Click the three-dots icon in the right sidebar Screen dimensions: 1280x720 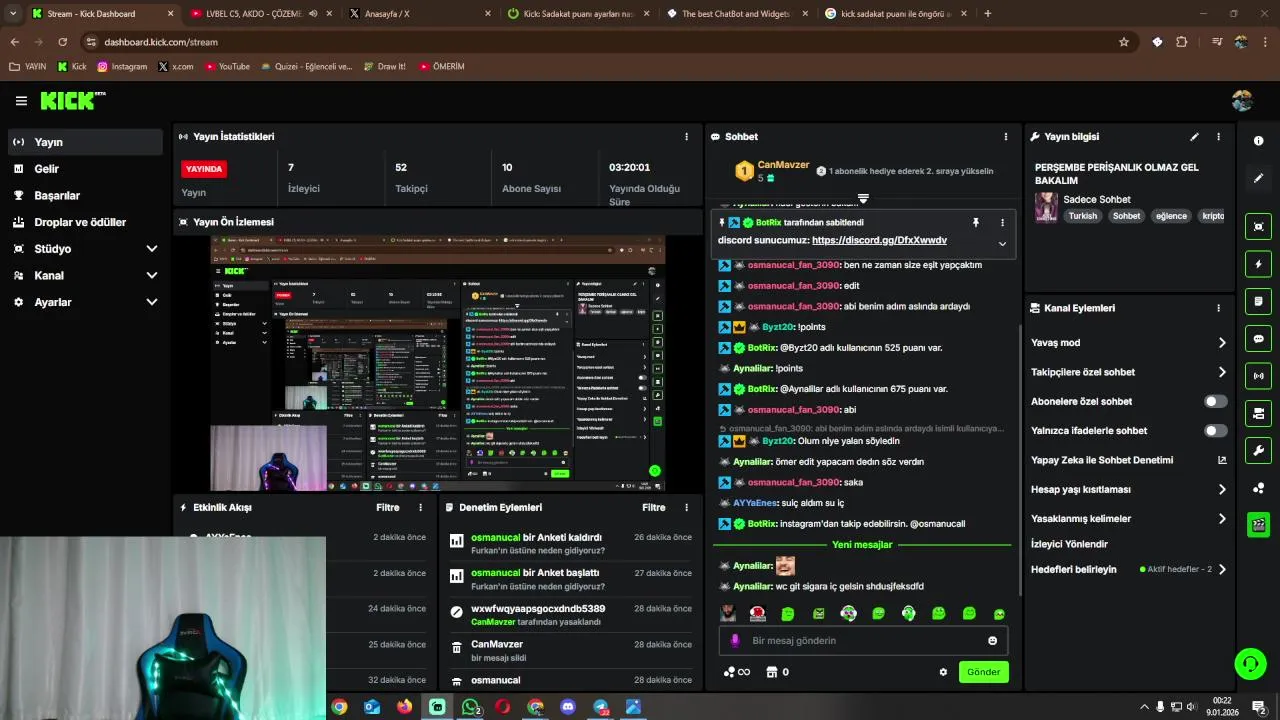tap(1258, 488)
